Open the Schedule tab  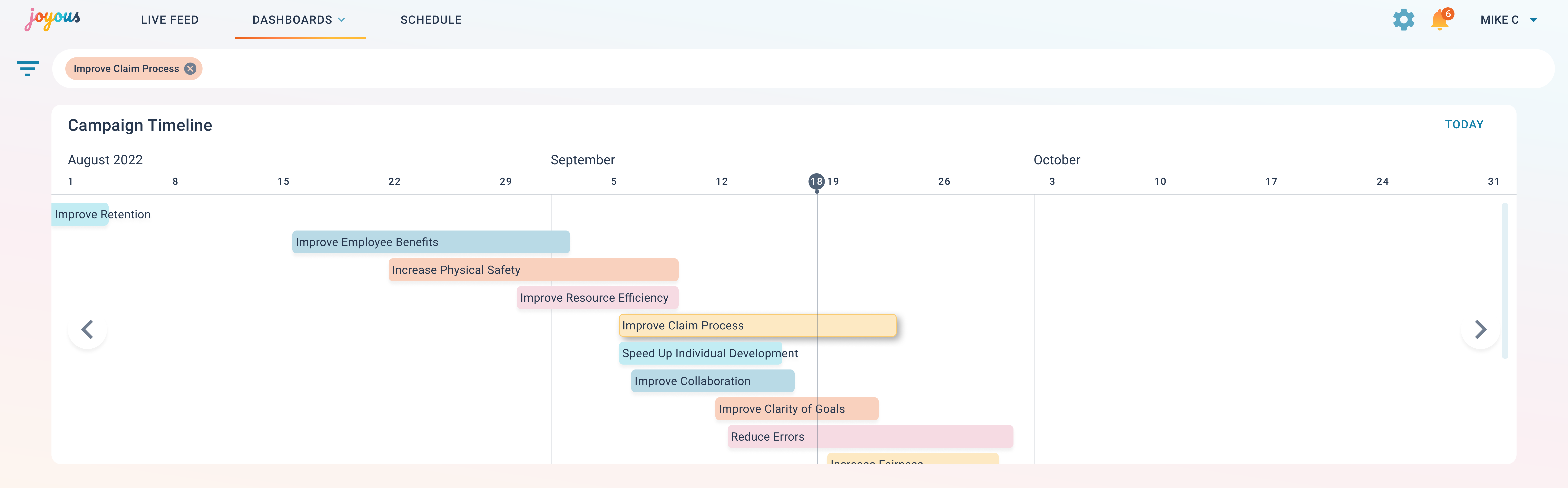tap(431, 20)
